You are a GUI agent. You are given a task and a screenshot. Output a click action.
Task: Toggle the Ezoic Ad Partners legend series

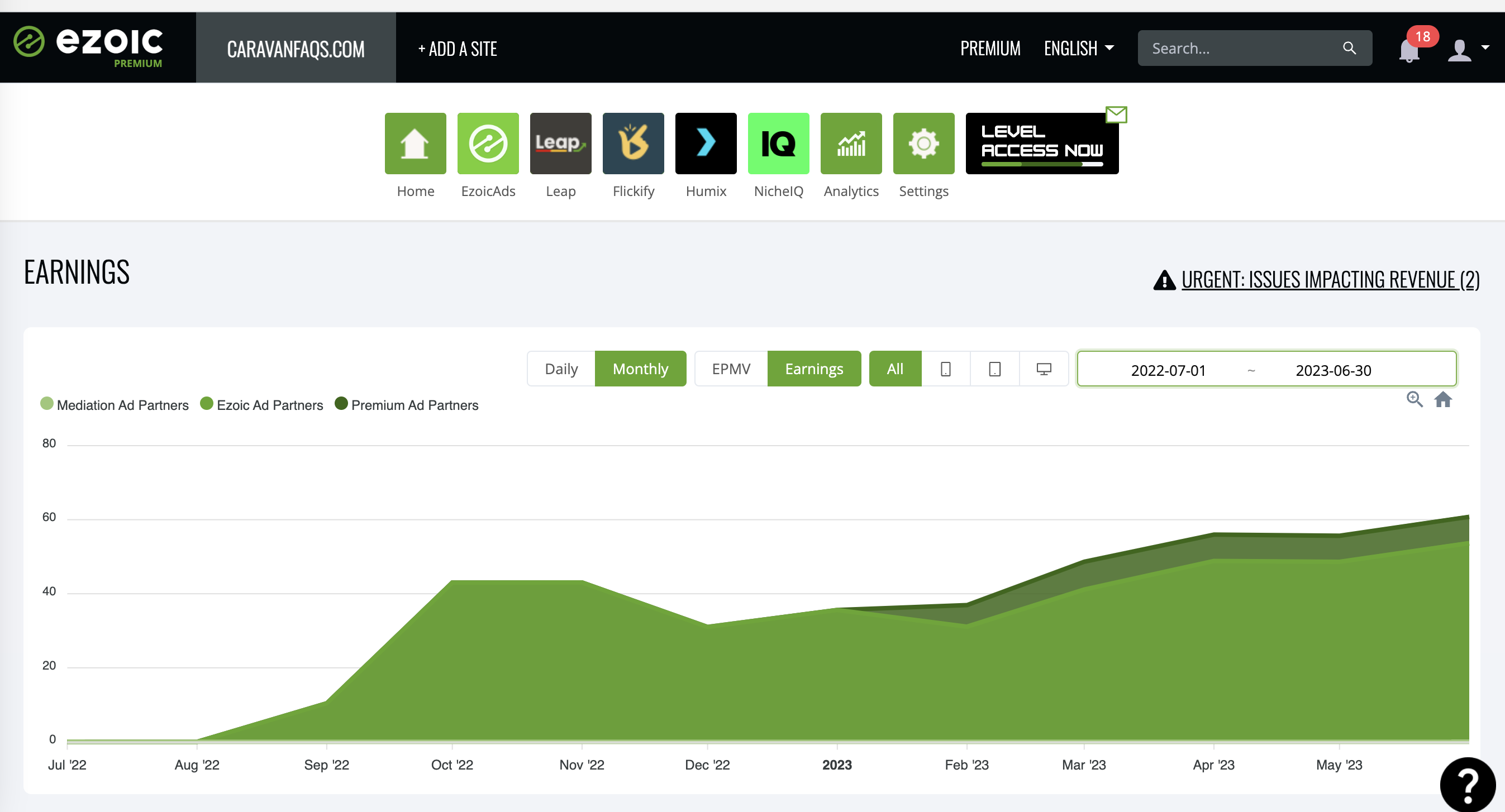[261, 405]
